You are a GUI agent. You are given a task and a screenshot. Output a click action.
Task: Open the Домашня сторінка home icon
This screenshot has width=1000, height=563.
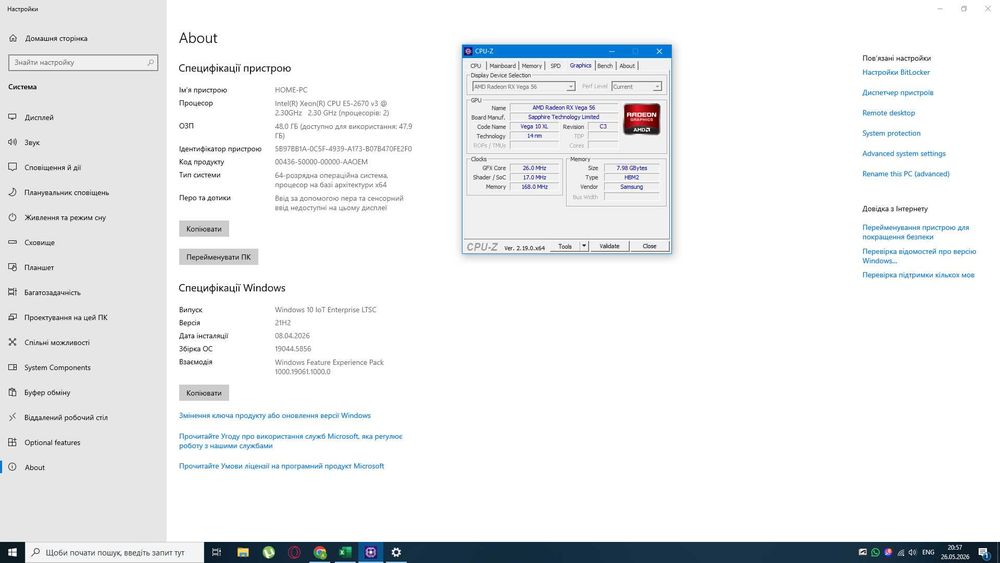coord(13,38)
